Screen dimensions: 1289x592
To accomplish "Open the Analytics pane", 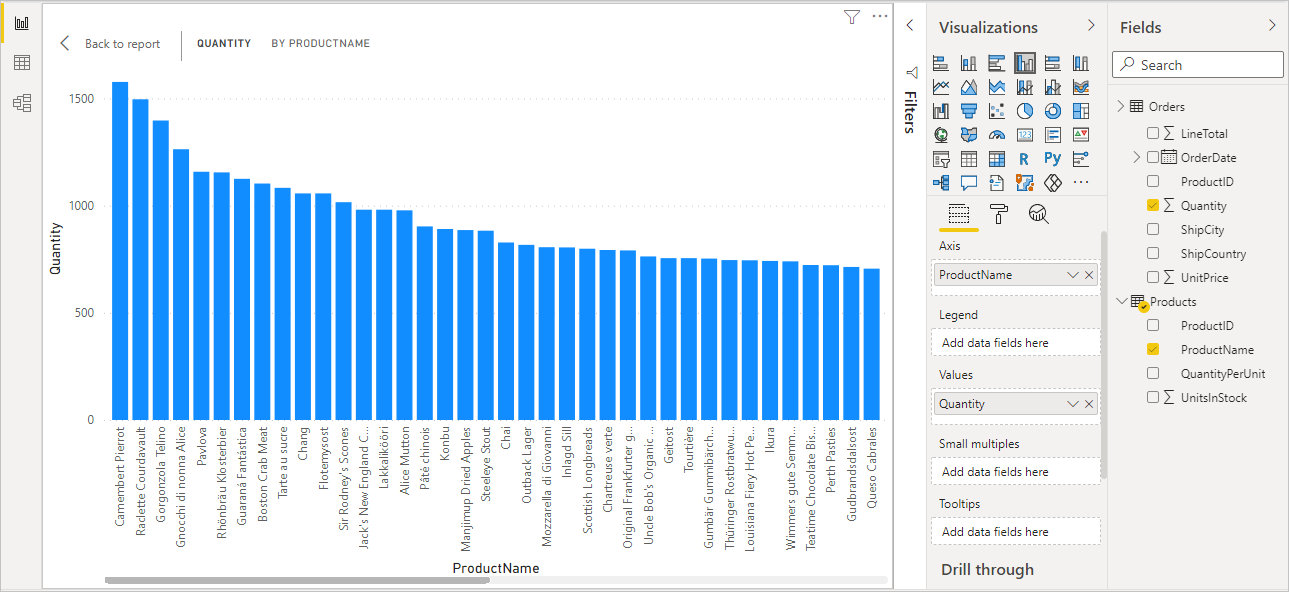I will 1038,213.
